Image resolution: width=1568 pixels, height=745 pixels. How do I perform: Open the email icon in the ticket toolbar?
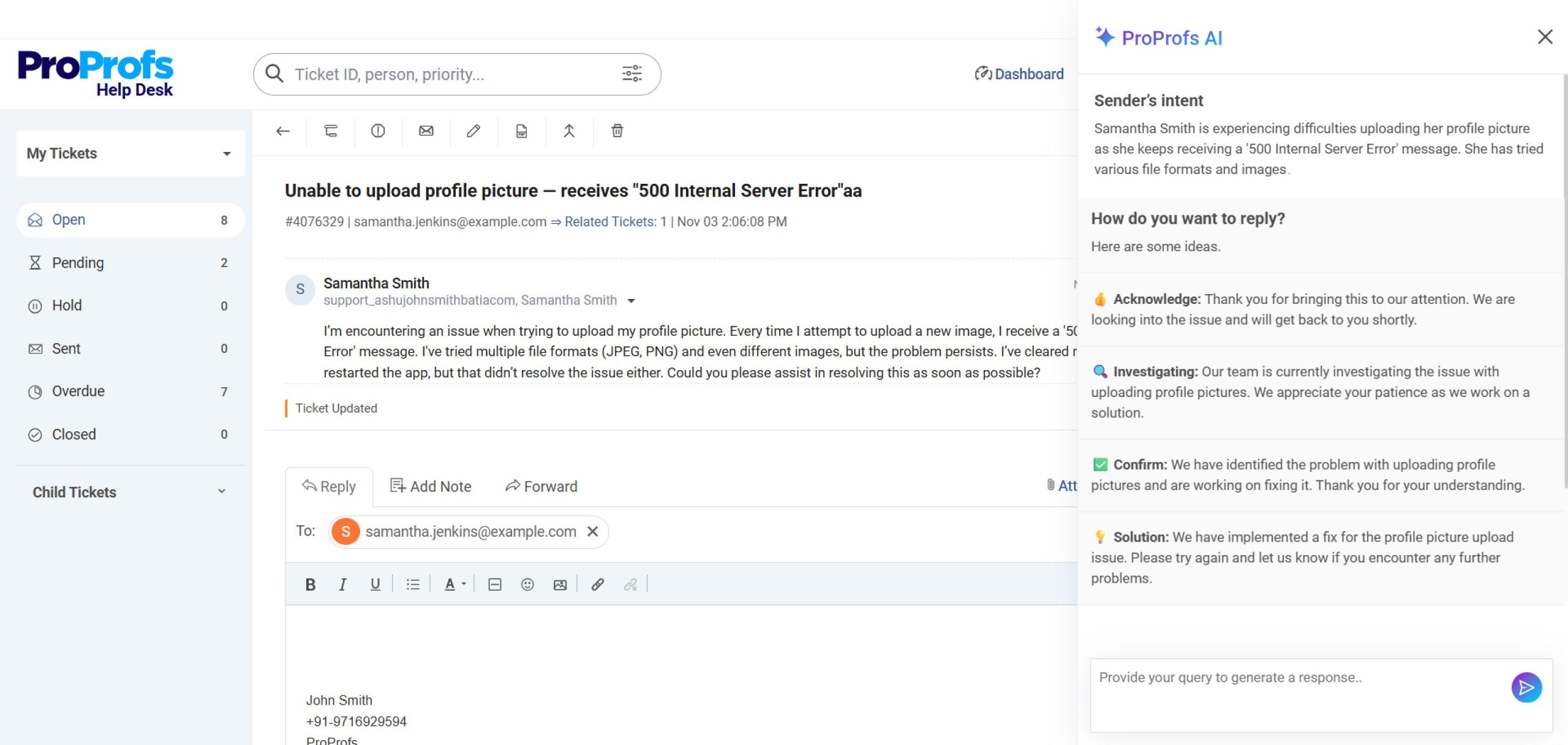point(426,131)
